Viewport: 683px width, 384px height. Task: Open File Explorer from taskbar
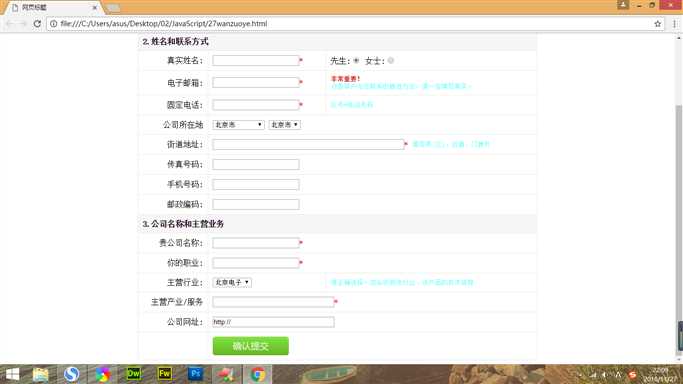41,374
